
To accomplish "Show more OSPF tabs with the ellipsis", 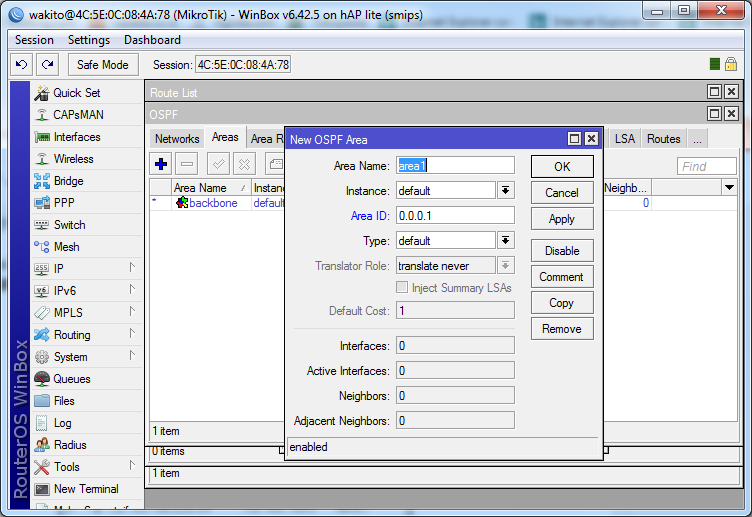I will (x=697, y=139).
